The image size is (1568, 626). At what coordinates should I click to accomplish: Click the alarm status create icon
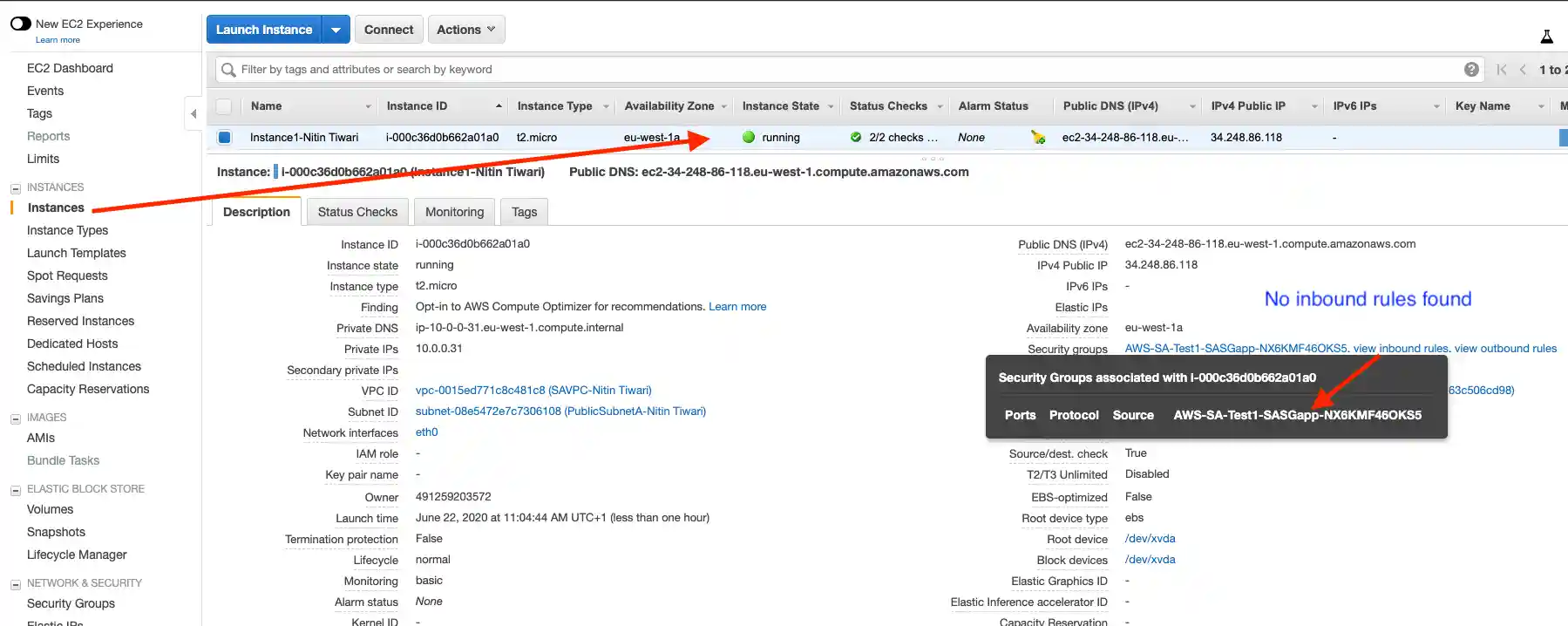point(1037,137)
